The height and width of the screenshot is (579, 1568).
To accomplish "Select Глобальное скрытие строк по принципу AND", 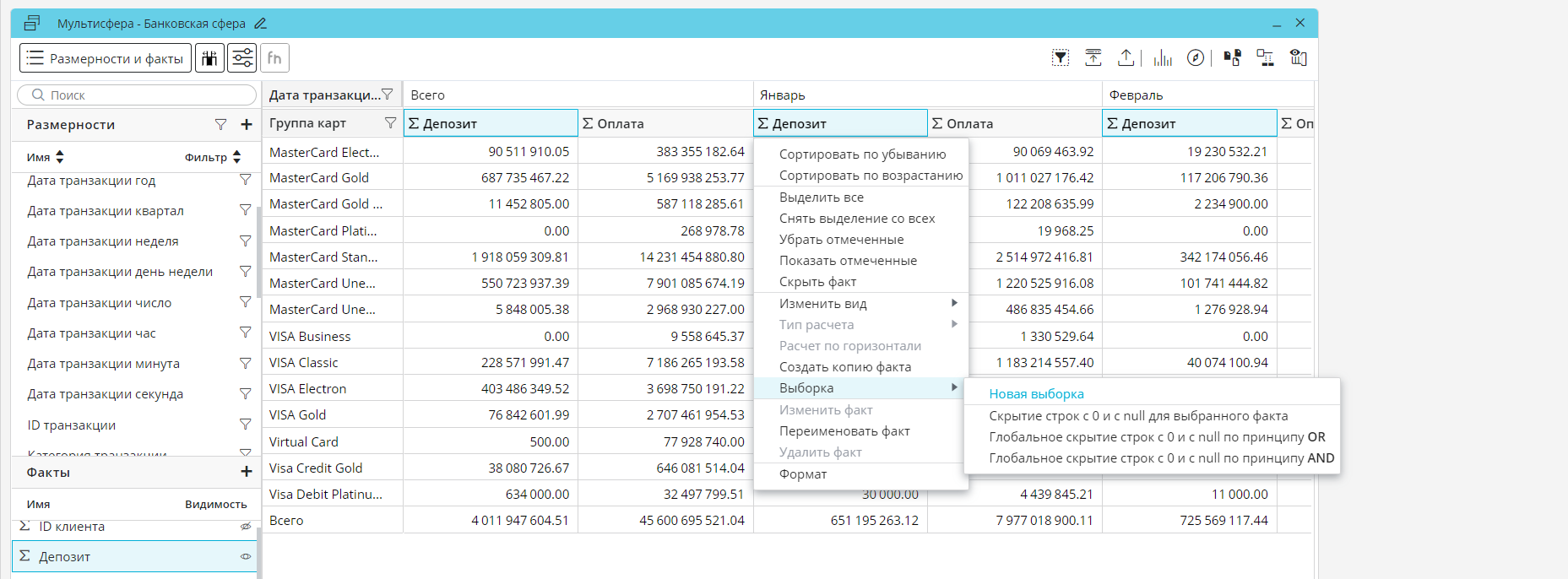I will [1161, 458].
